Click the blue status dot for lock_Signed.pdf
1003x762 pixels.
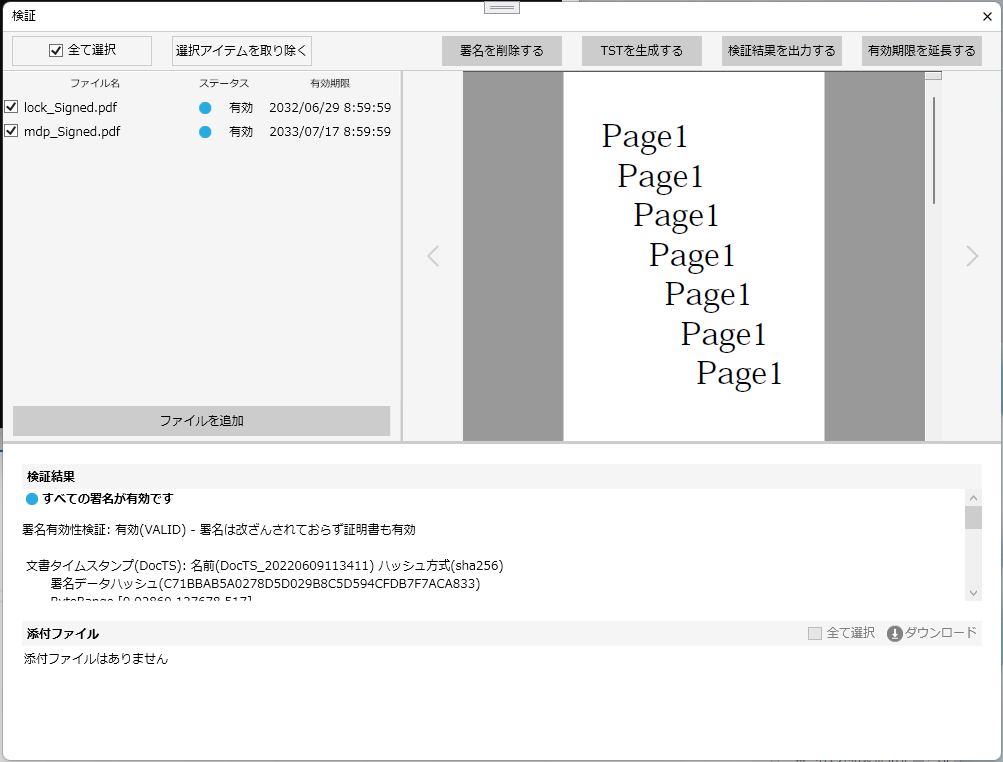pyautogui.click(x=205, y=107)
